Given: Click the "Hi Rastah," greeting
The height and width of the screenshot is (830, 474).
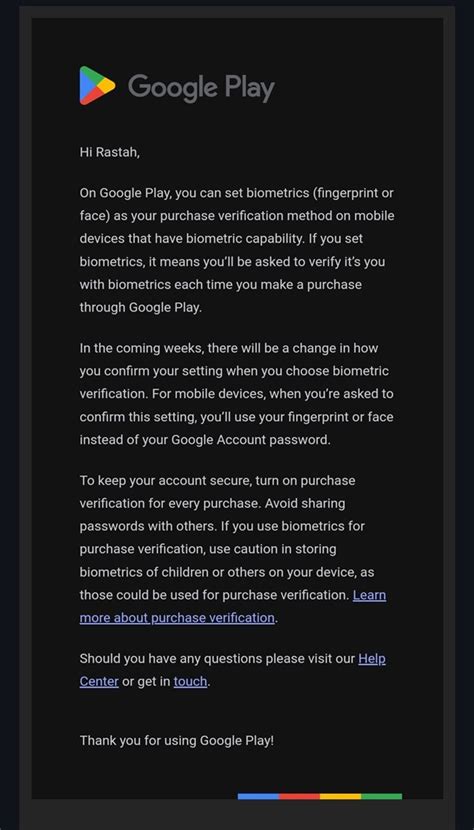Looking at the screenshot, I should [110, 152].
